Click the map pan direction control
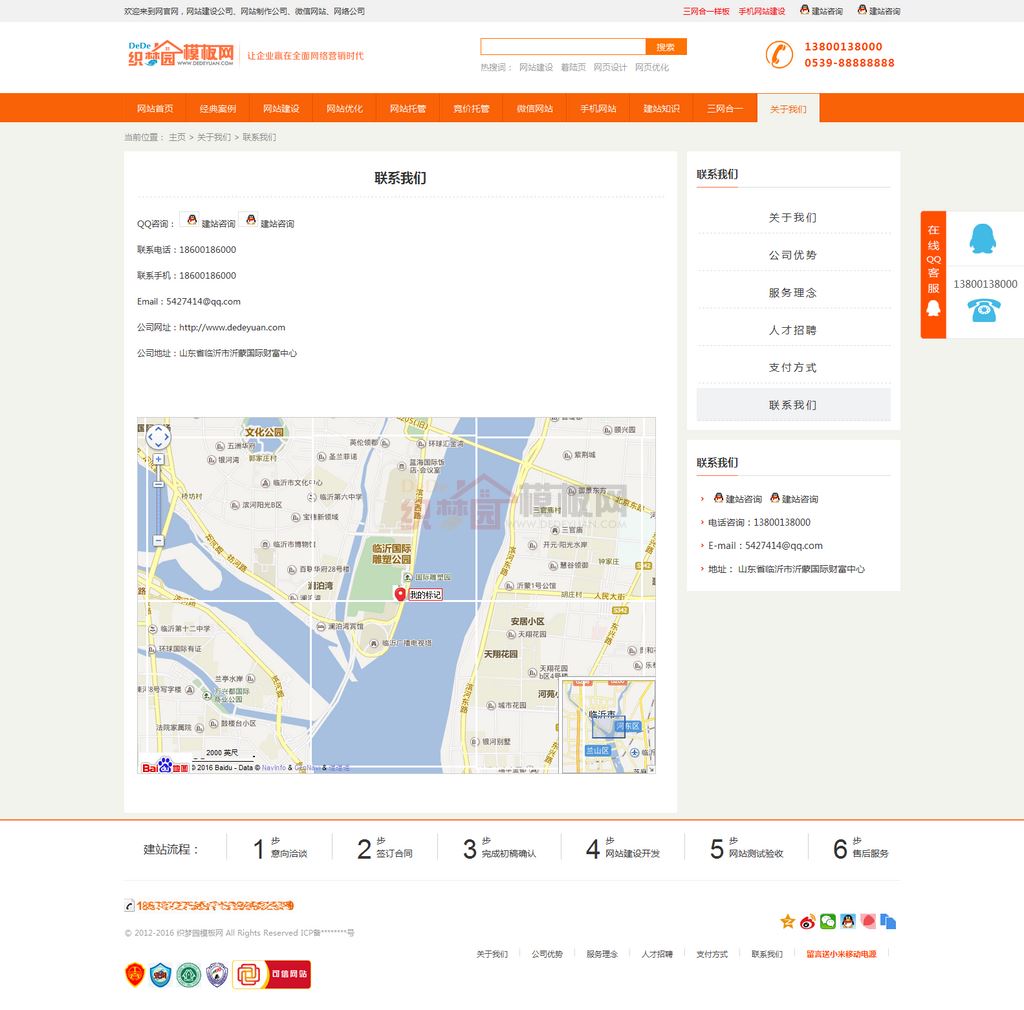Screen dimensions: 1024x1010 pos(158,436)
